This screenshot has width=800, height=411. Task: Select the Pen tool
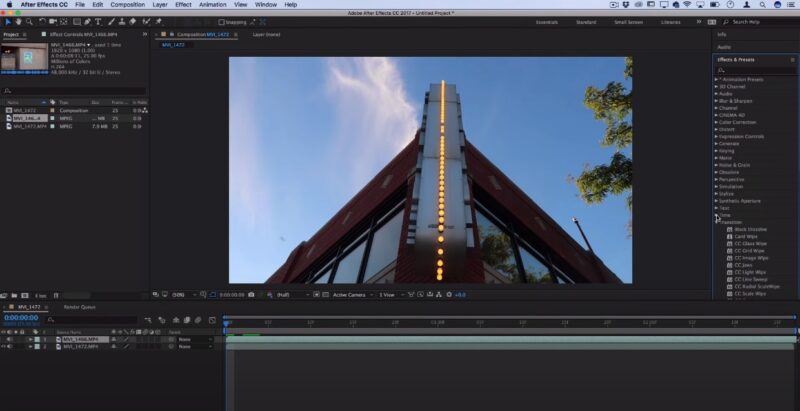coord(87,22)
